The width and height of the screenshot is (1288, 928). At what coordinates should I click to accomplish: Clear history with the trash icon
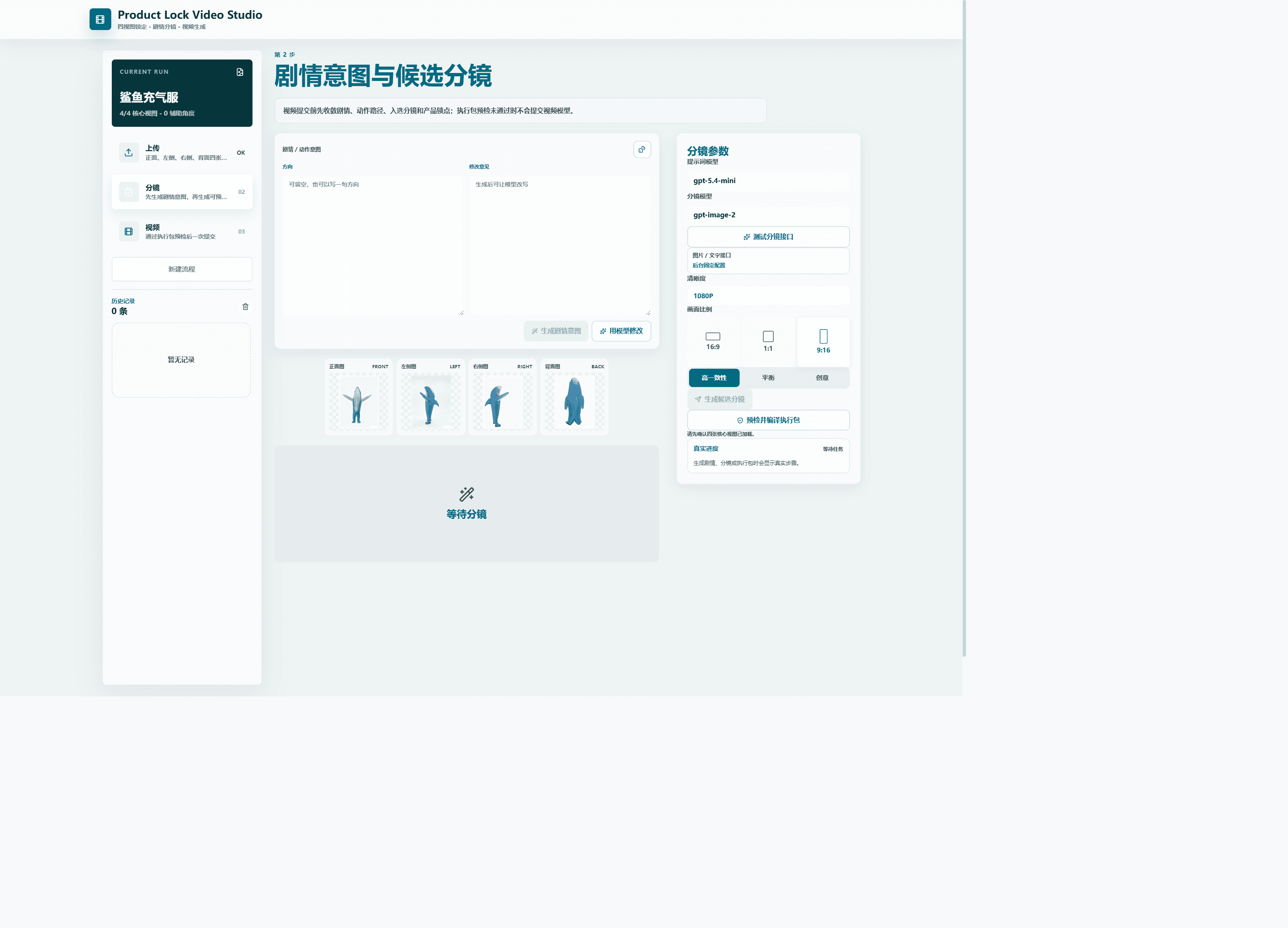(245, 307)
